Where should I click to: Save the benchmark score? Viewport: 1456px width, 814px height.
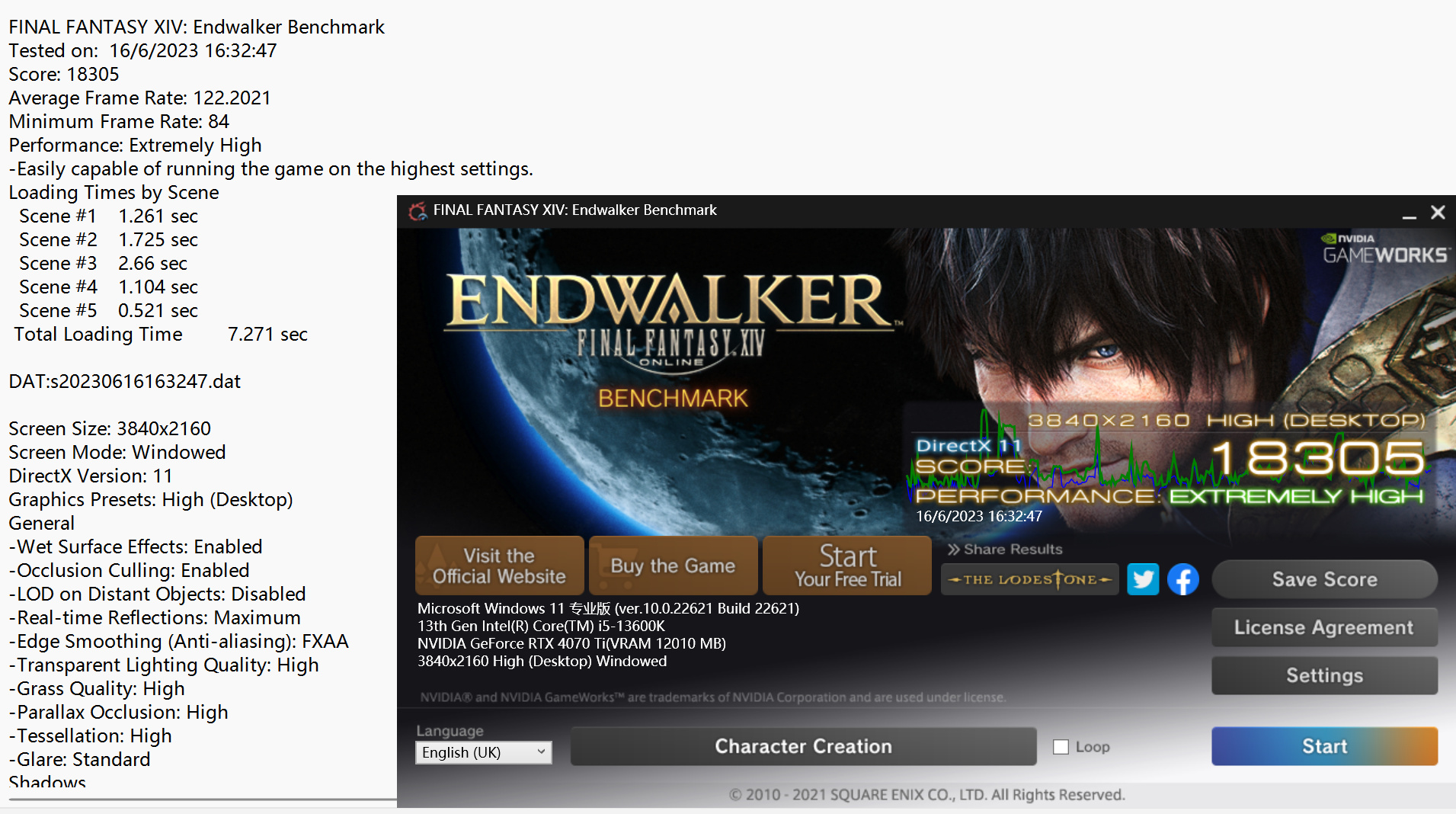point(1325,579)
